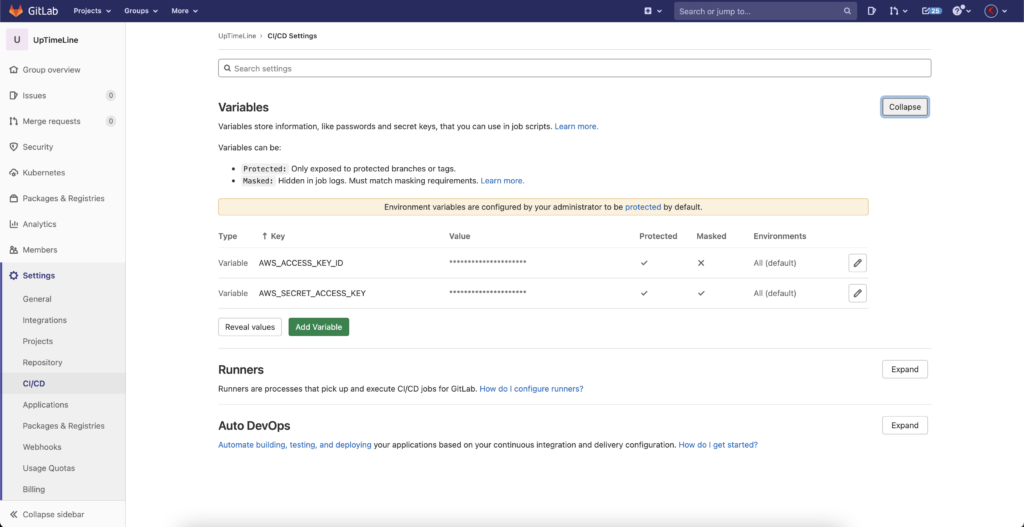Open How do I configure runners link
Viewport: 1024px width, 527px height.
532,389
